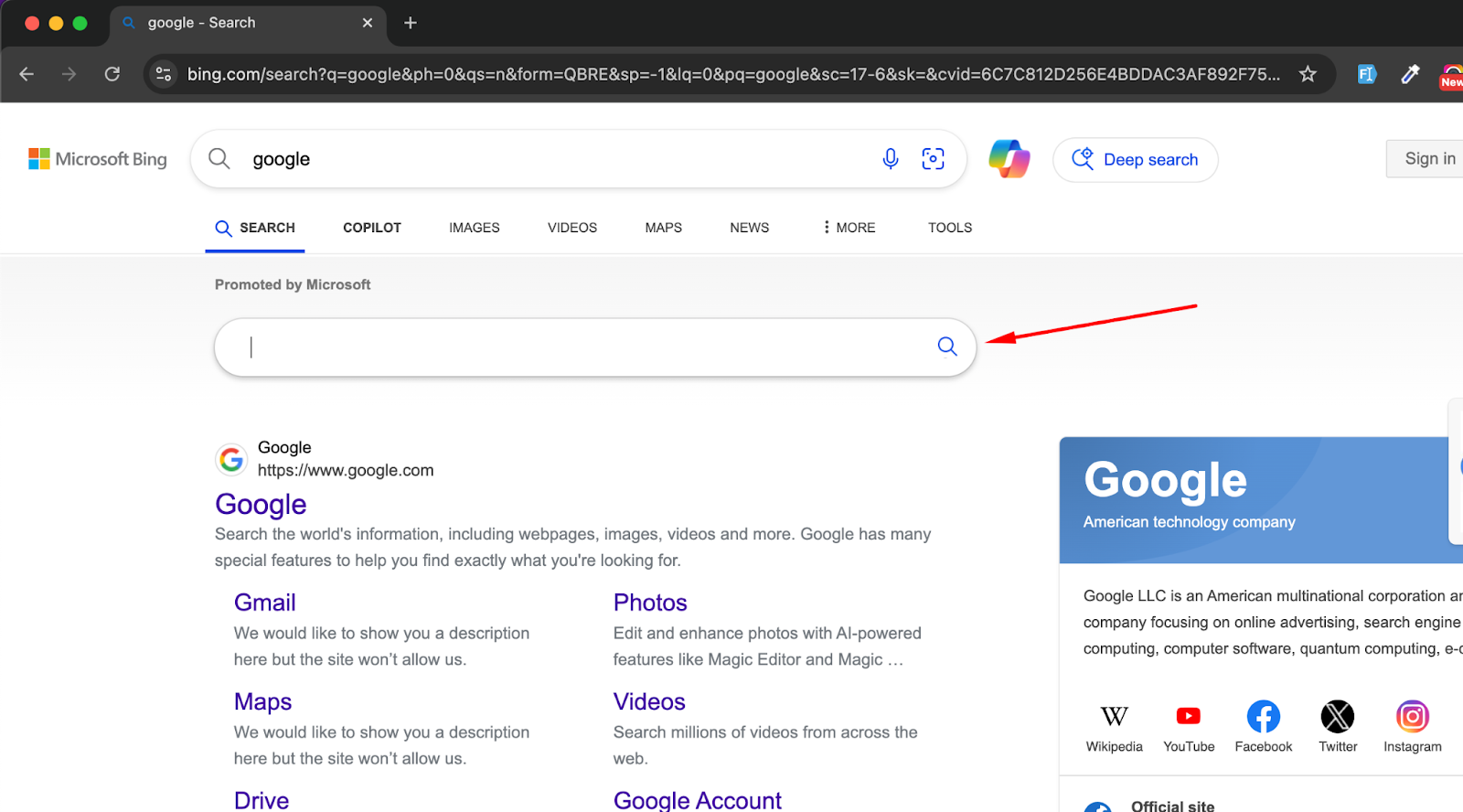Reload the current page
1463x812 pixels.
(112, 74)
